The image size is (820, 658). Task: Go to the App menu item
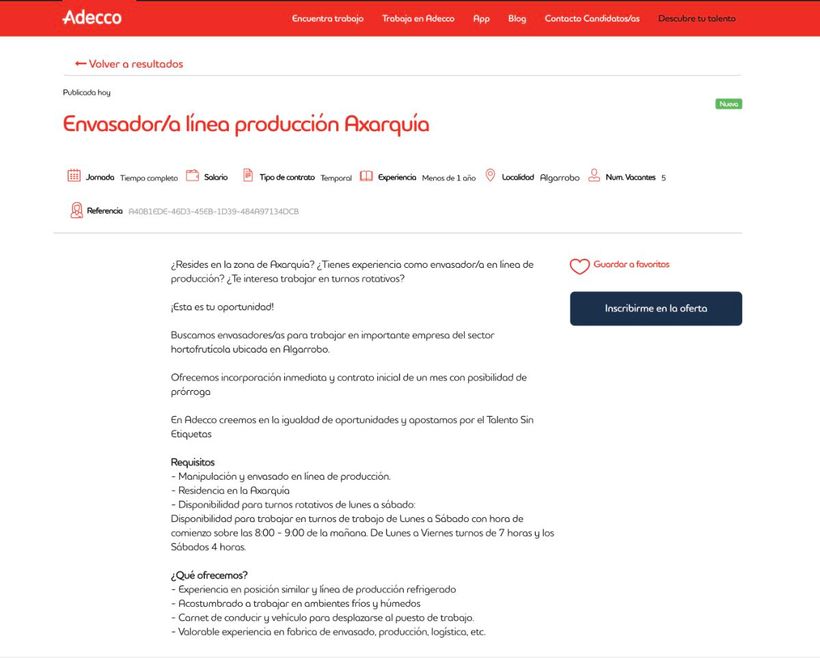481,18
